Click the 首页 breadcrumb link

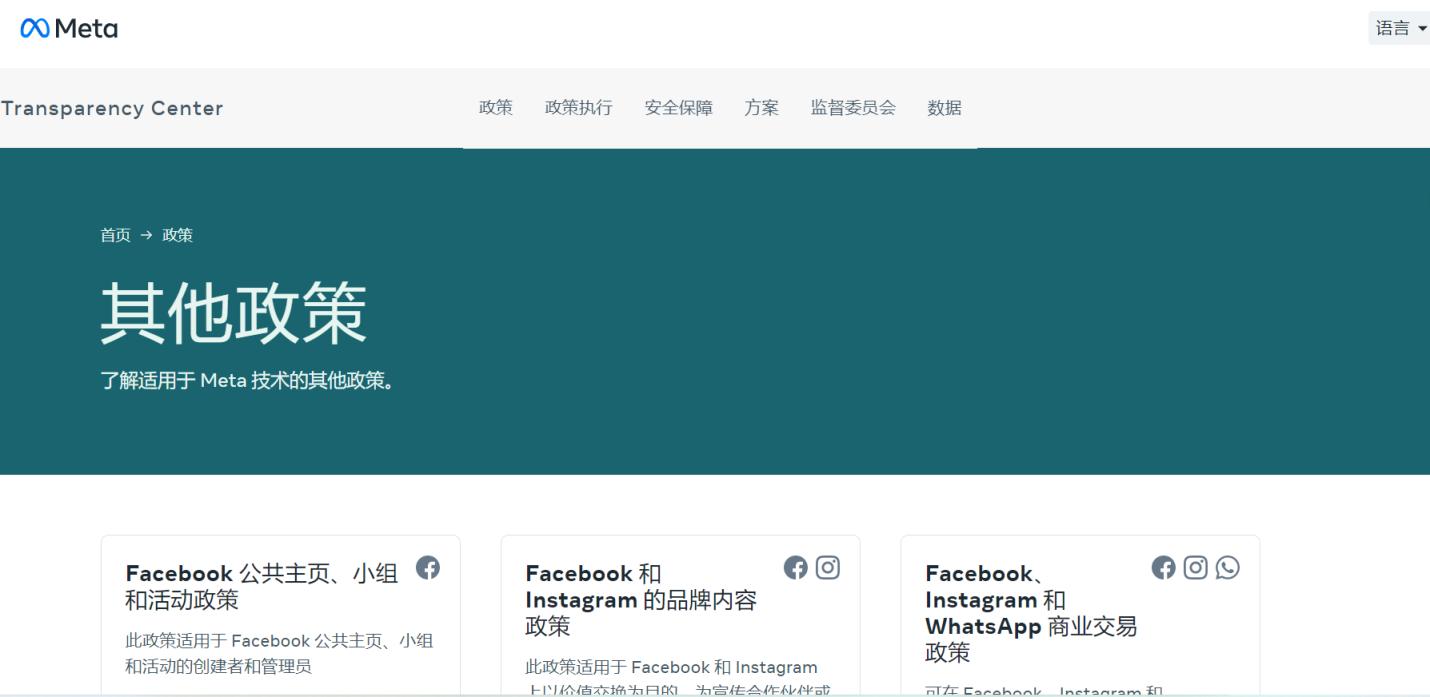click(115, 235)
